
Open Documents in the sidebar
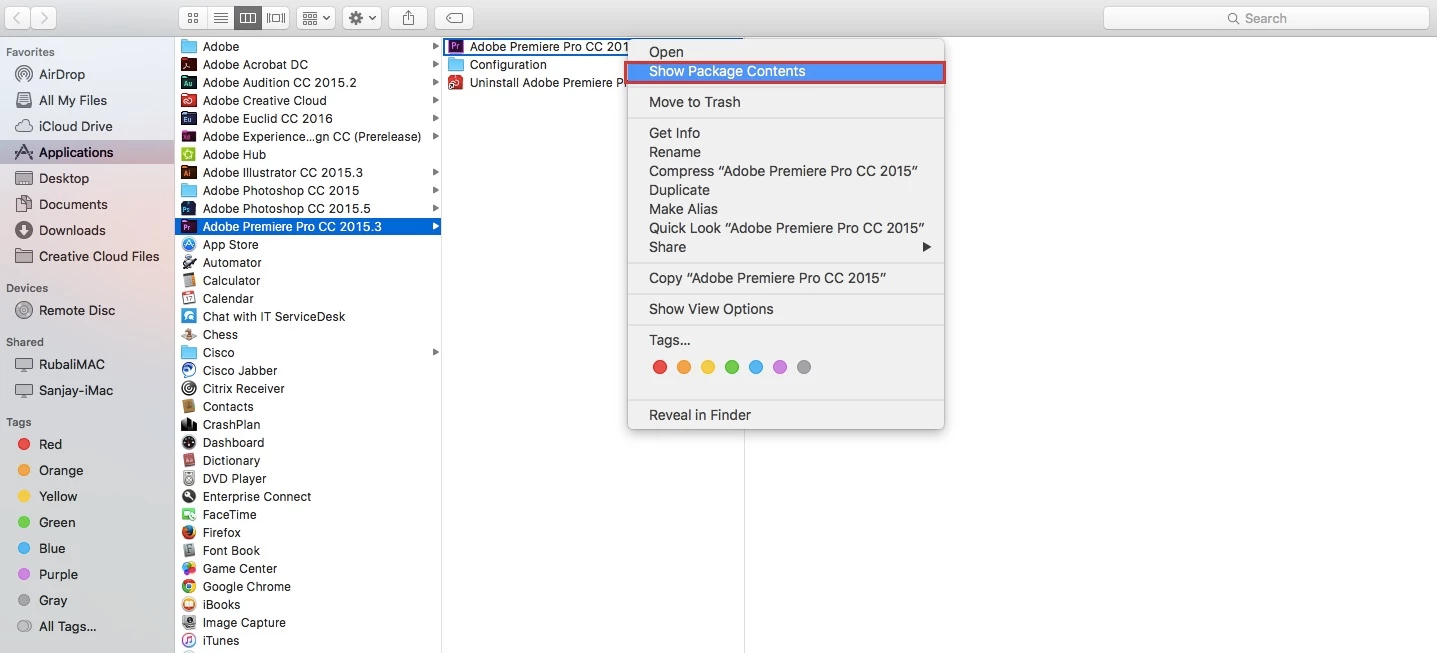(73, 204)
